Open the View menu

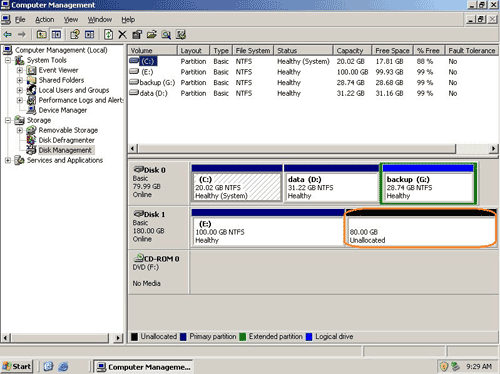coord(71,20)
